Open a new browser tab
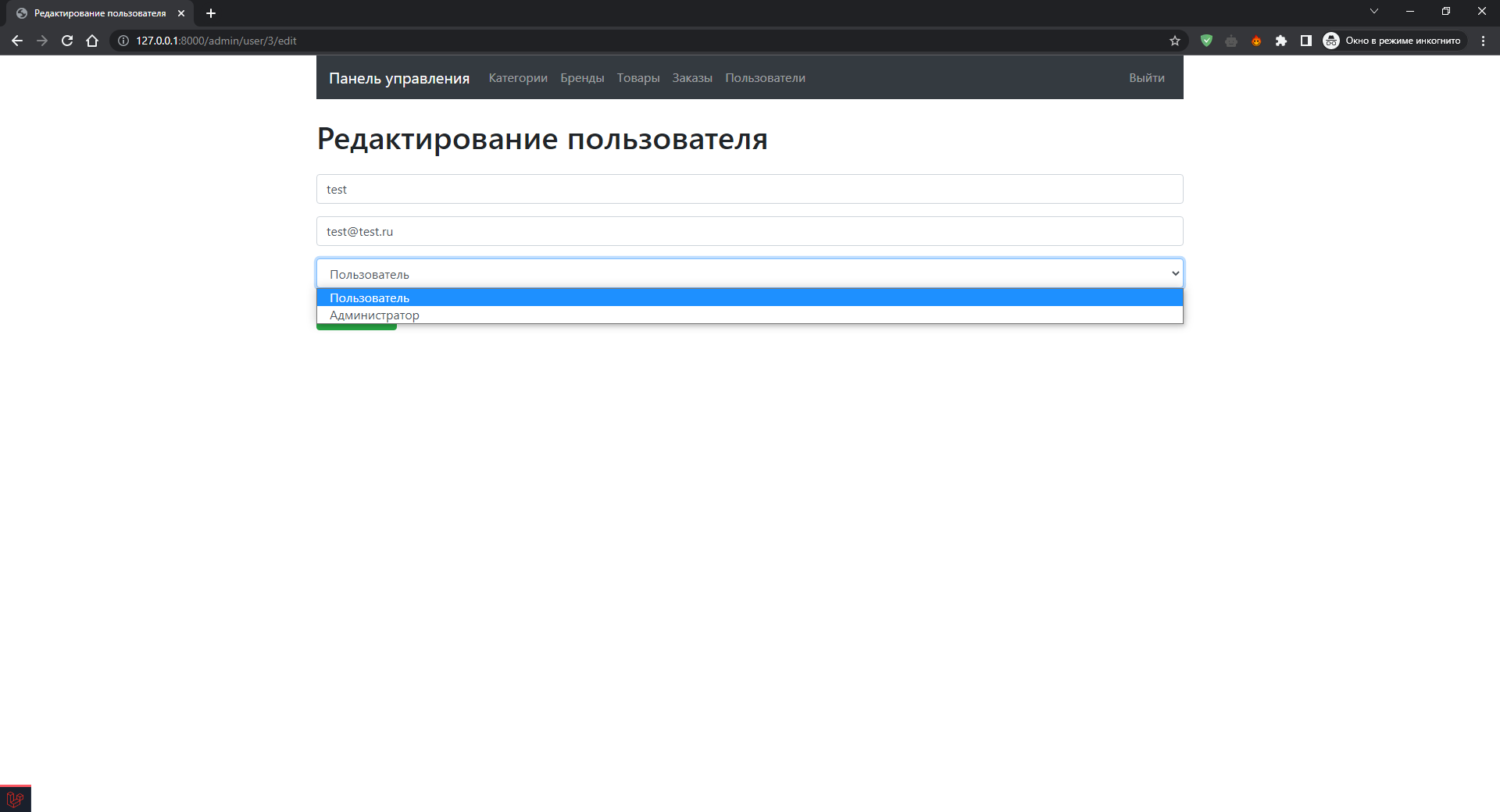 pos(210,12)
